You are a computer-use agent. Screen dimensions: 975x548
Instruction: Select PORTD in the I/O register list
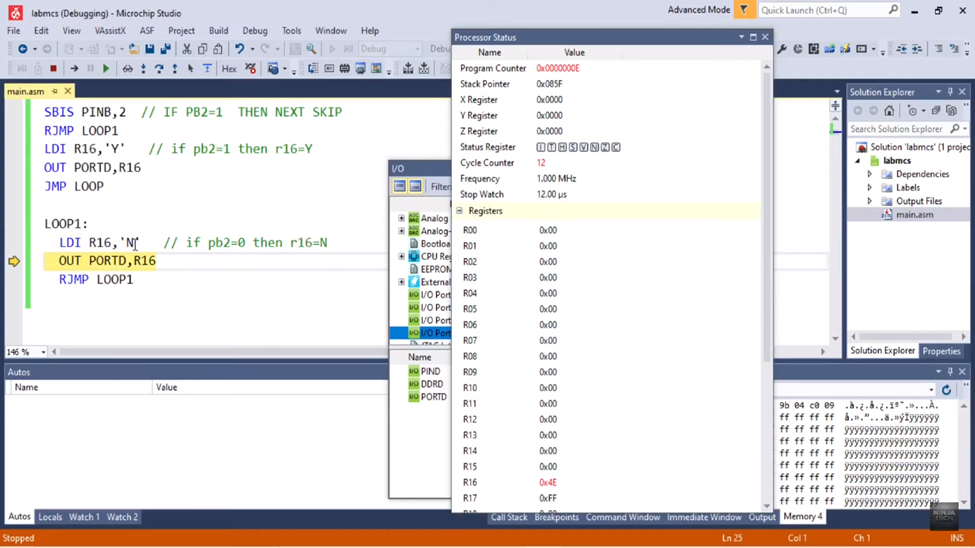(433, 397)
